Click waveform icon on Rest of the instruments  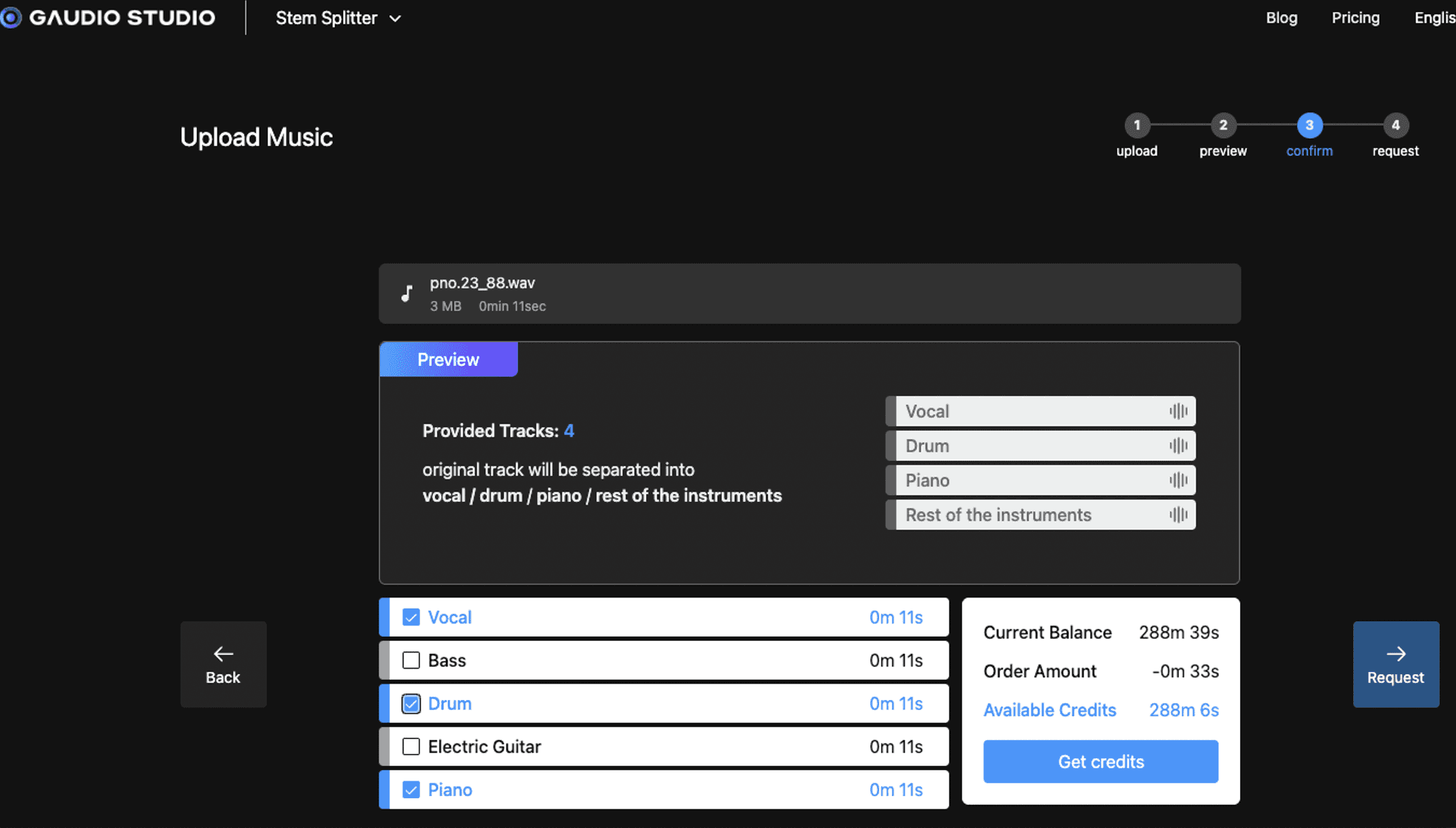click(x=1178, y=515)
